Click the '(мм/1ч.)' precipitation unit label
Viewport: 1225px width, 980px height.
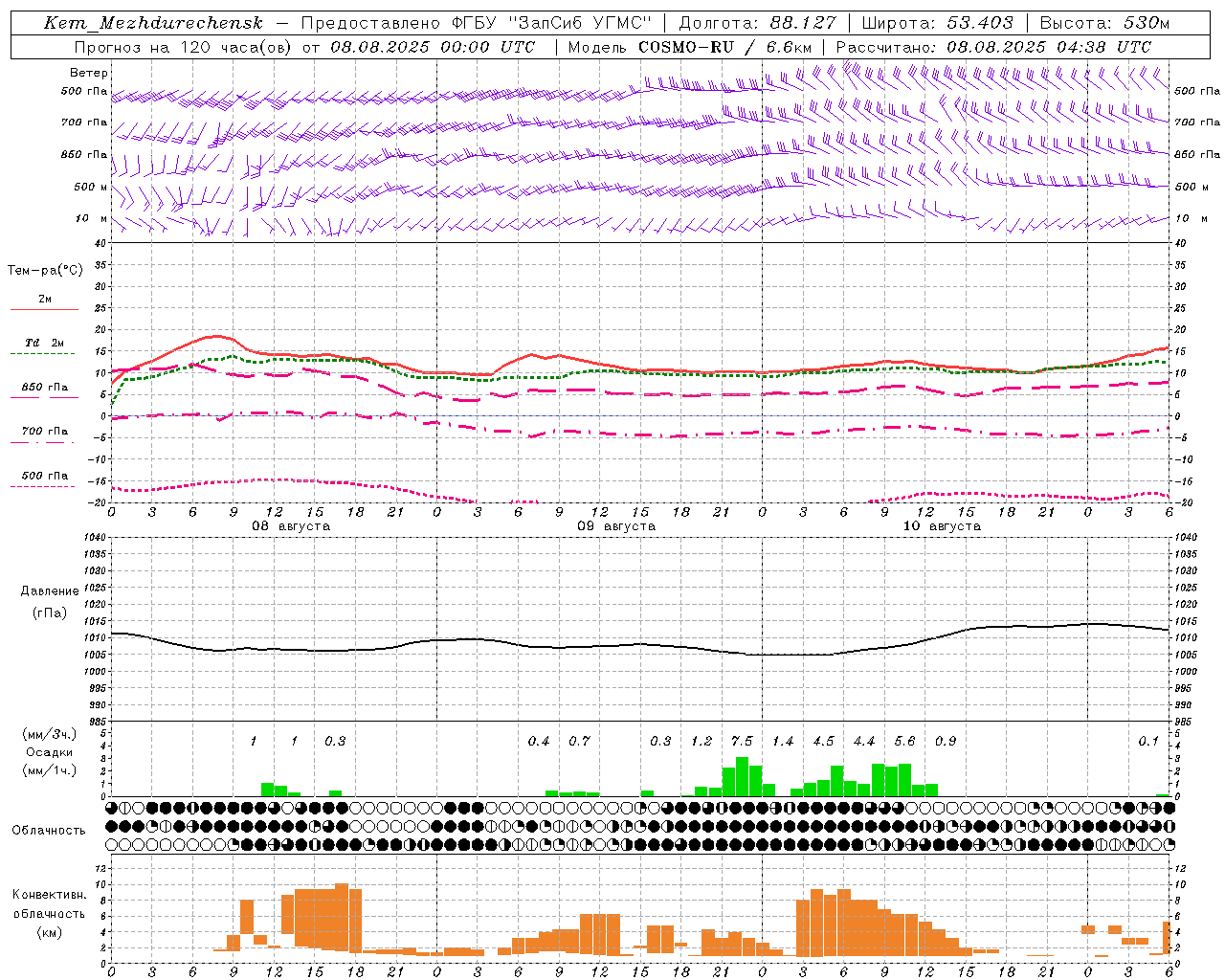tap(50, 770)
